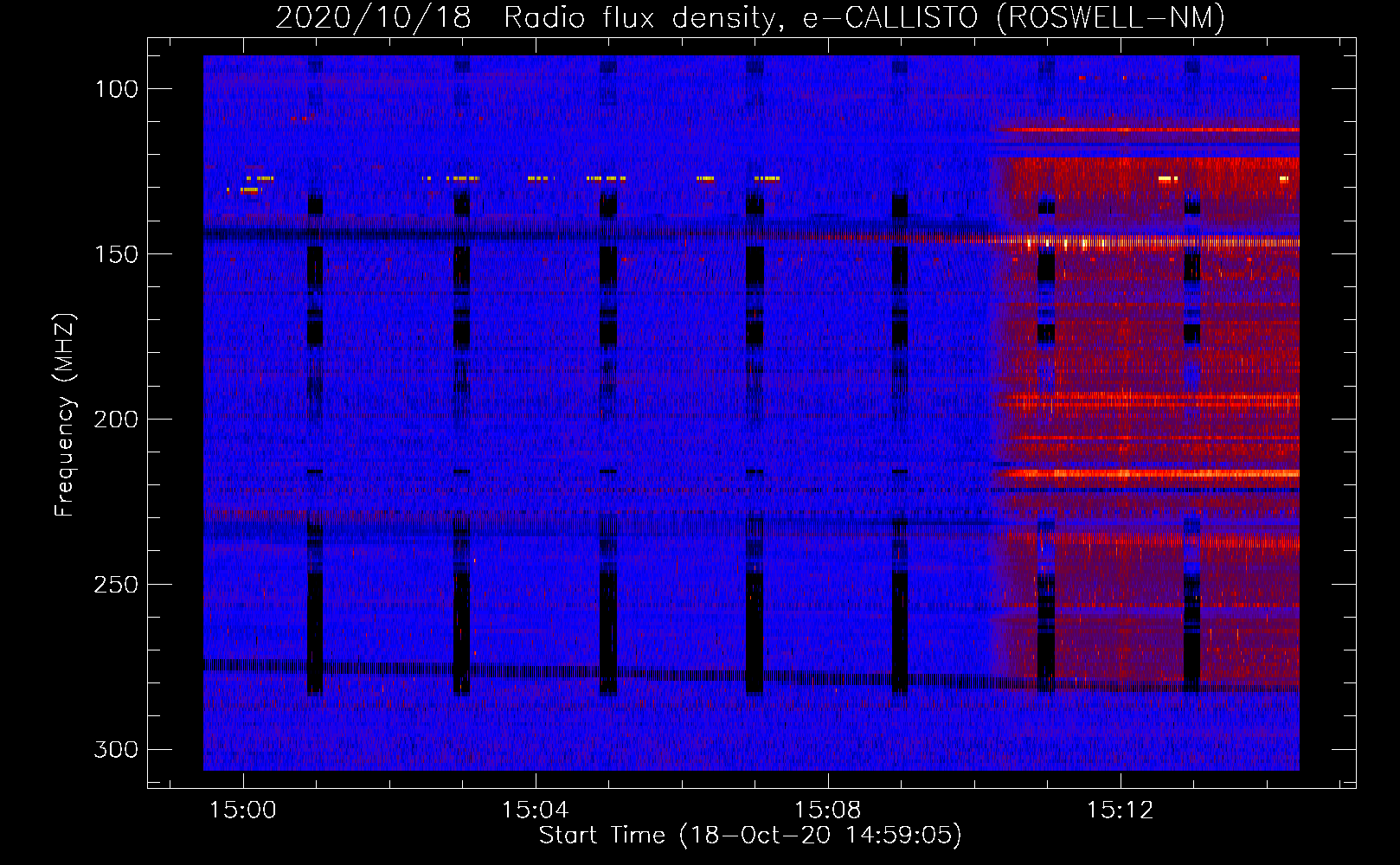Click the 200 frequency tick label
1400x865 pixels.
116,420
